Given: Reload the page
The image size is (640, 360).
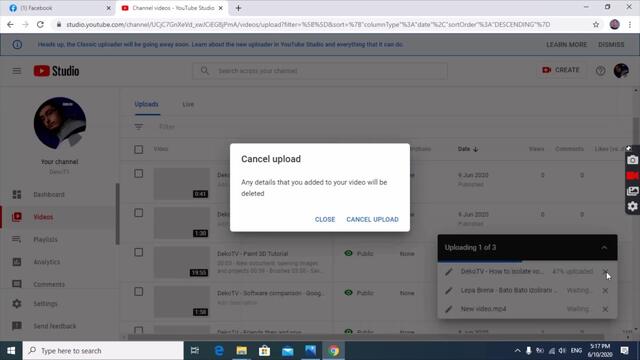Looking at the screenshot, I should [x=40, y=25].
